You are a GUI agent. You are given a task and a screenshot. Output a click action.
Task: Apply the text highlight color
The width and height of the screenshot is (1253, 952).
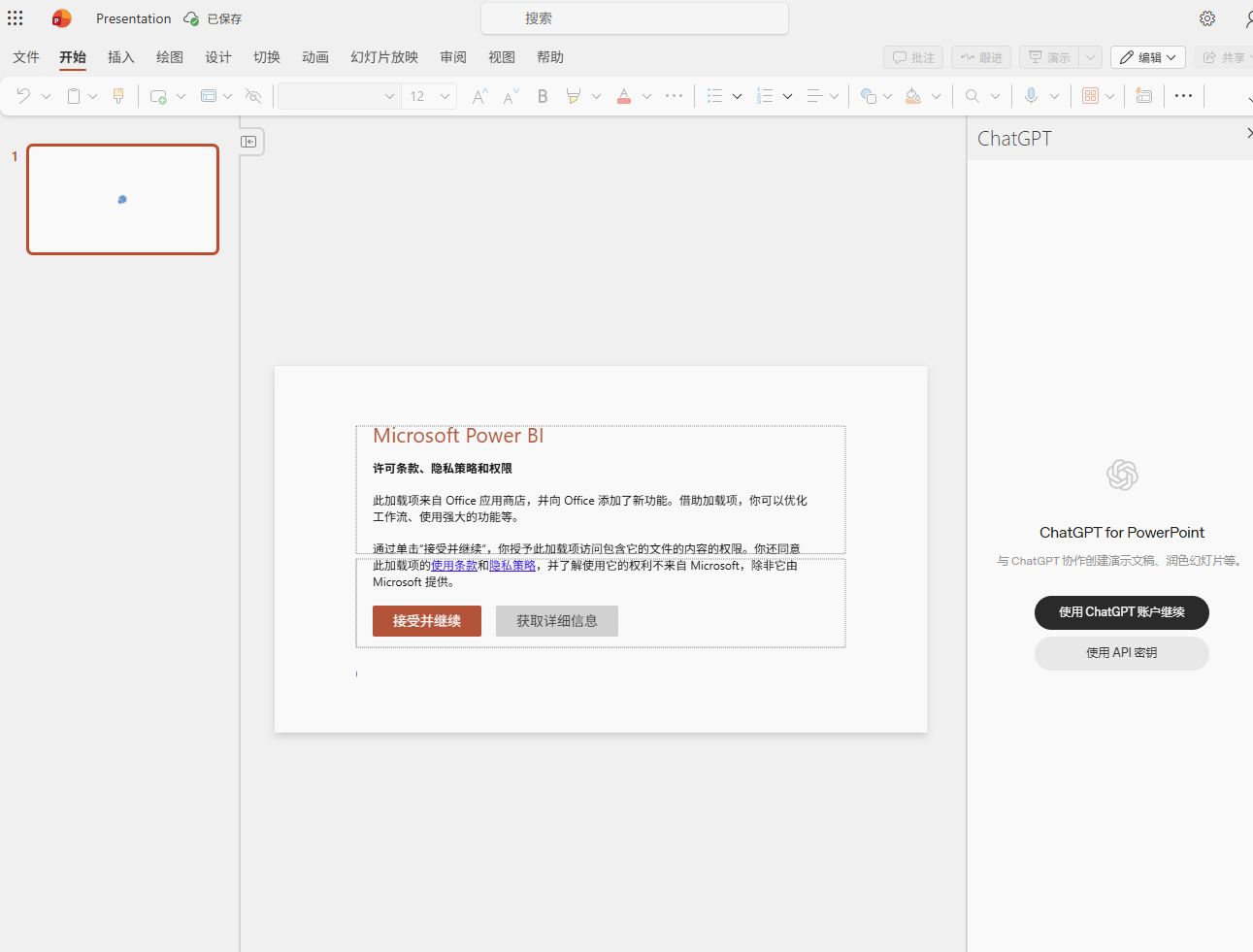574,96
